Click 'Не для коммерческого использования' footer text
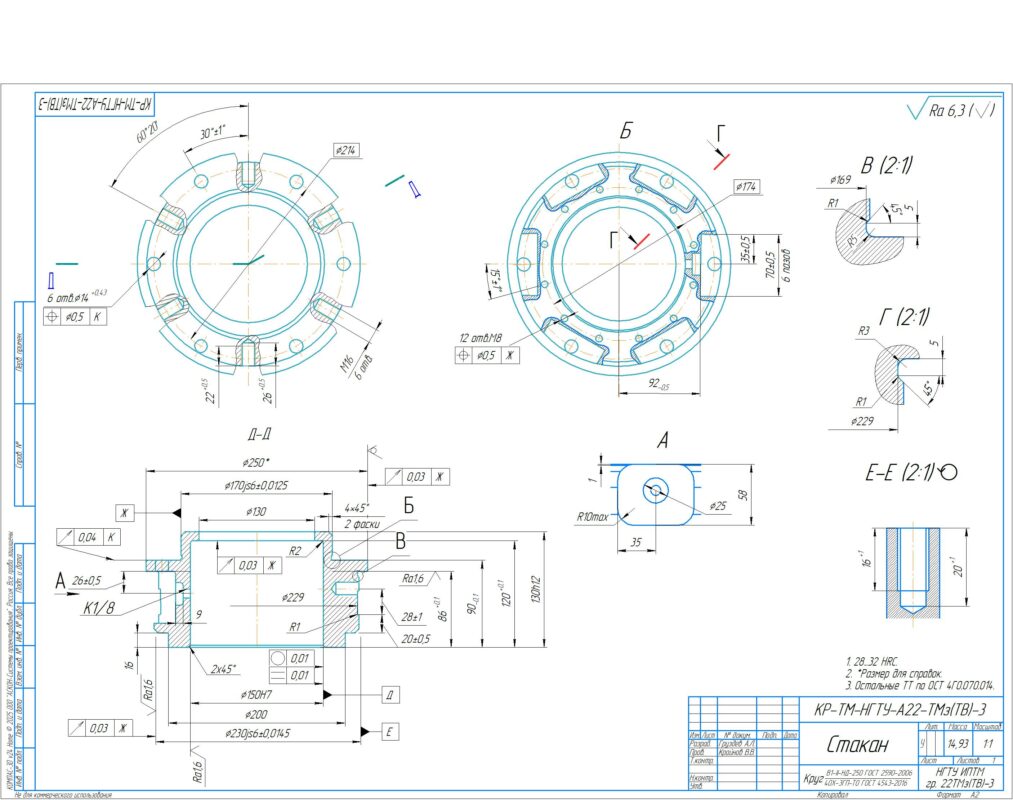Viewport: 1013px width, 800px height. pos(63,795)
